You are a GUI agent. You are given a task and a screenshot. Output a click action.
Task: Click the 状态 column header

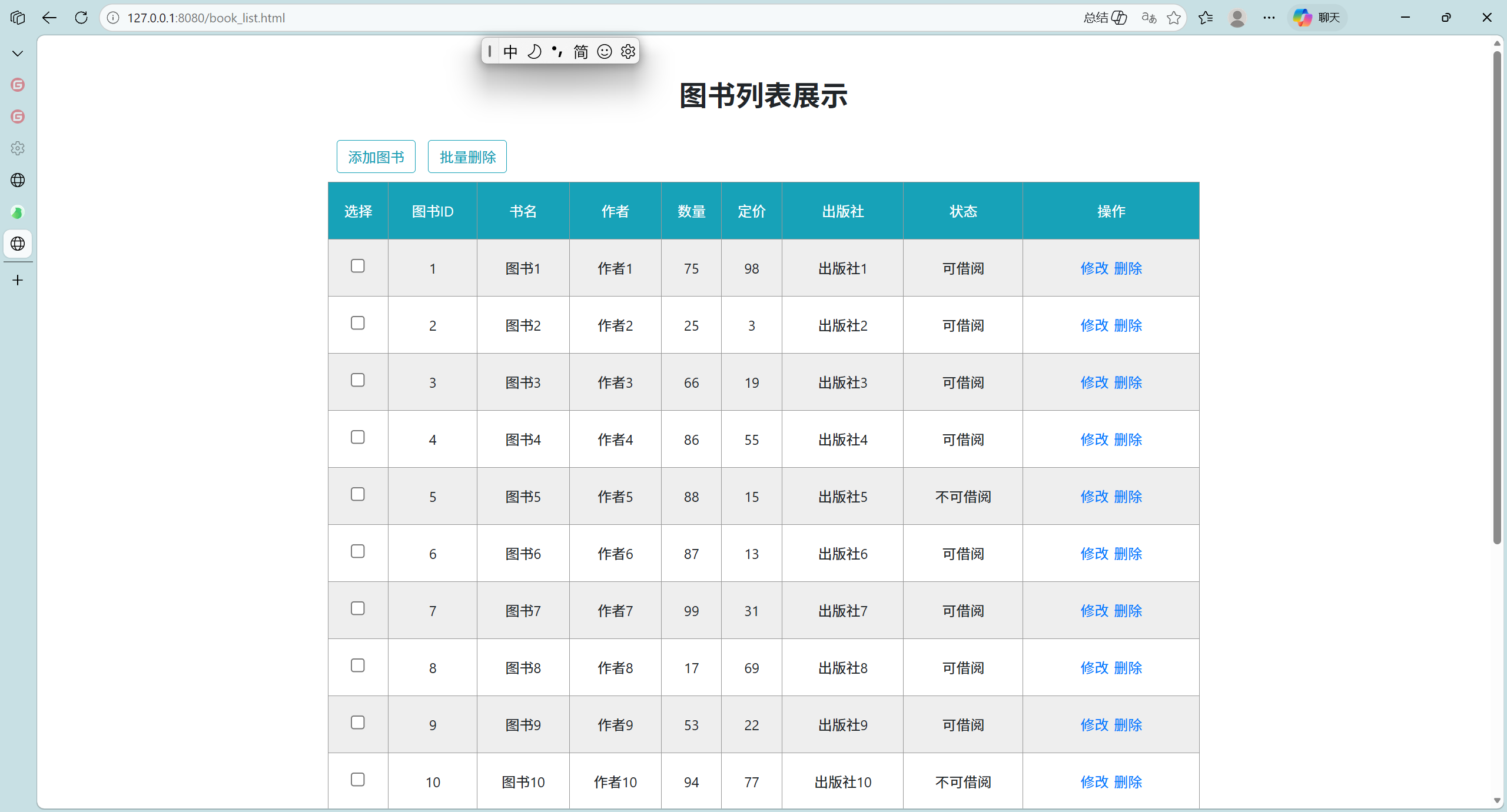963,211
